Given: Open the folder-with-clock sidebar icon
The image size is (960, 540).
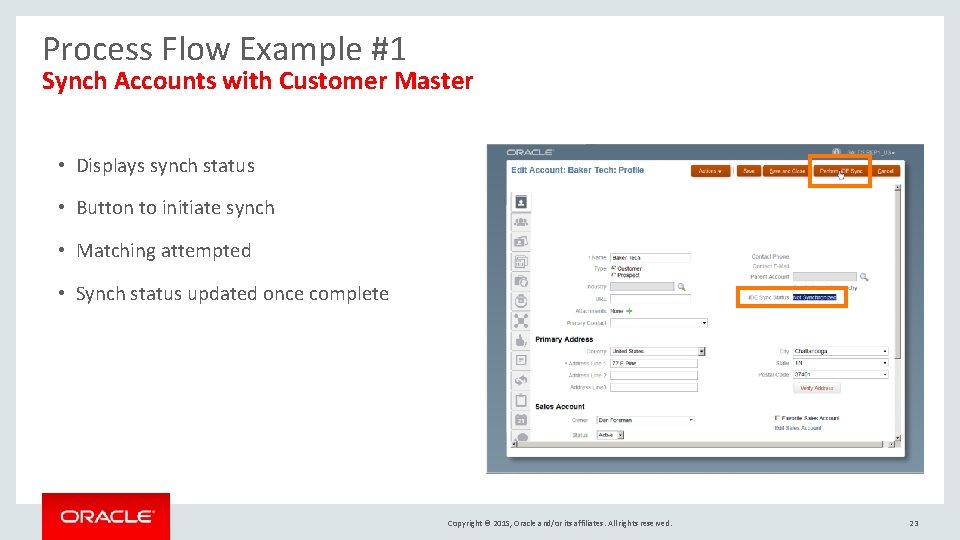Looking at the screenshot, I should point(521,282).
